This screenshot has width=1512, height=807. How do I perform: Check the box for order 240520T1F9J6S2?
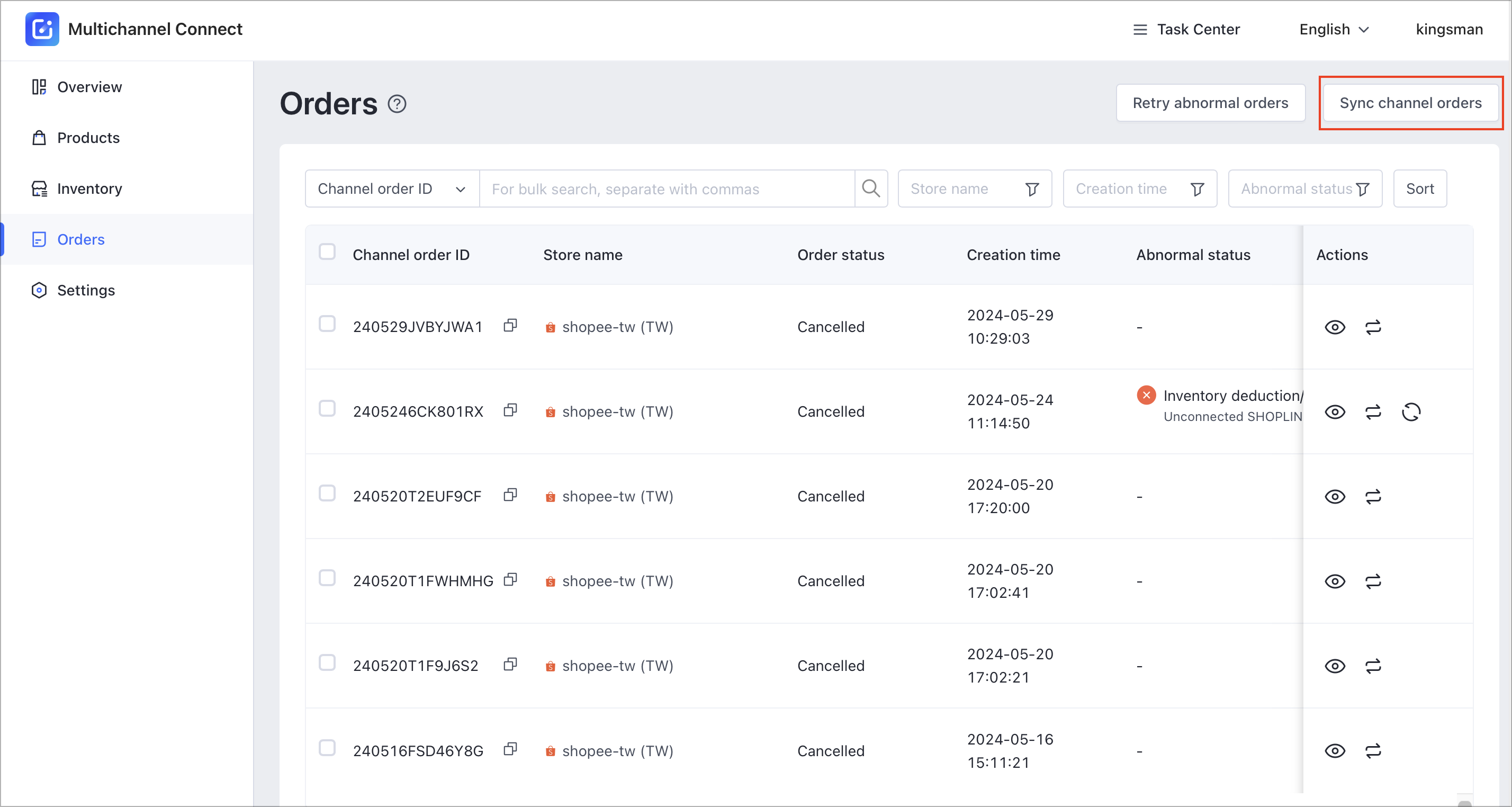(327, 662)
